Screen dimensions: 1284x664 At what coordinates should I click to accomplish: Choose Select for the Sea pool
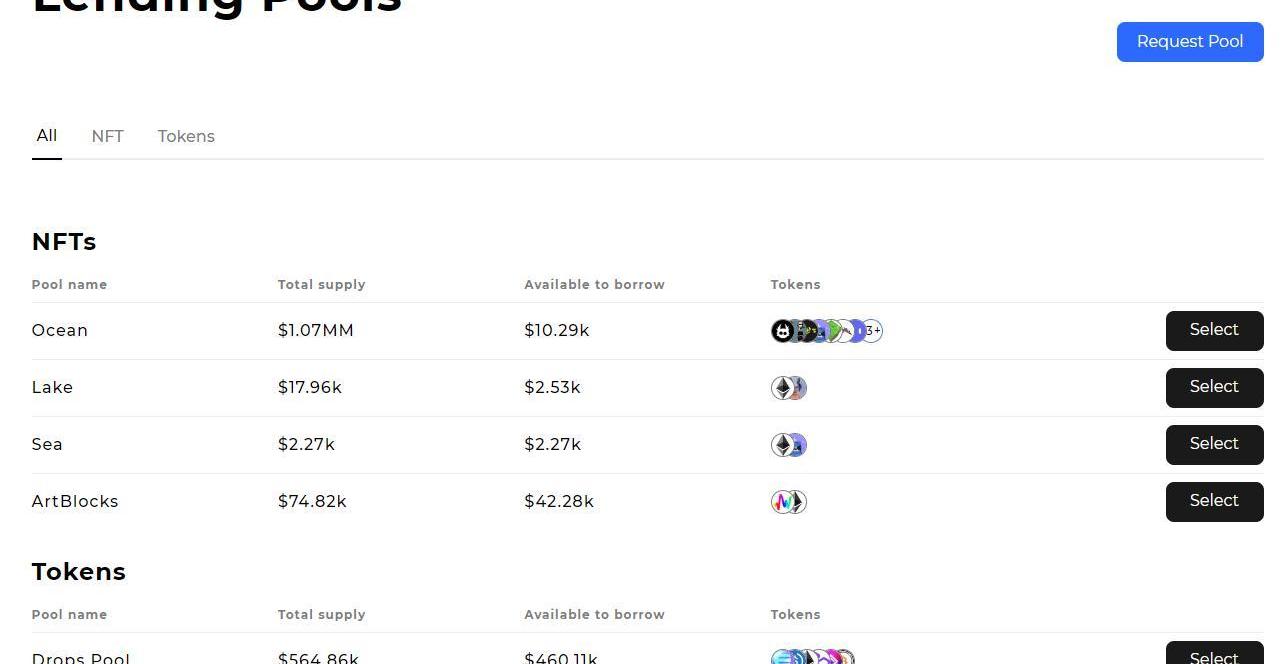pyautogui.click(x=1214, y=445)
